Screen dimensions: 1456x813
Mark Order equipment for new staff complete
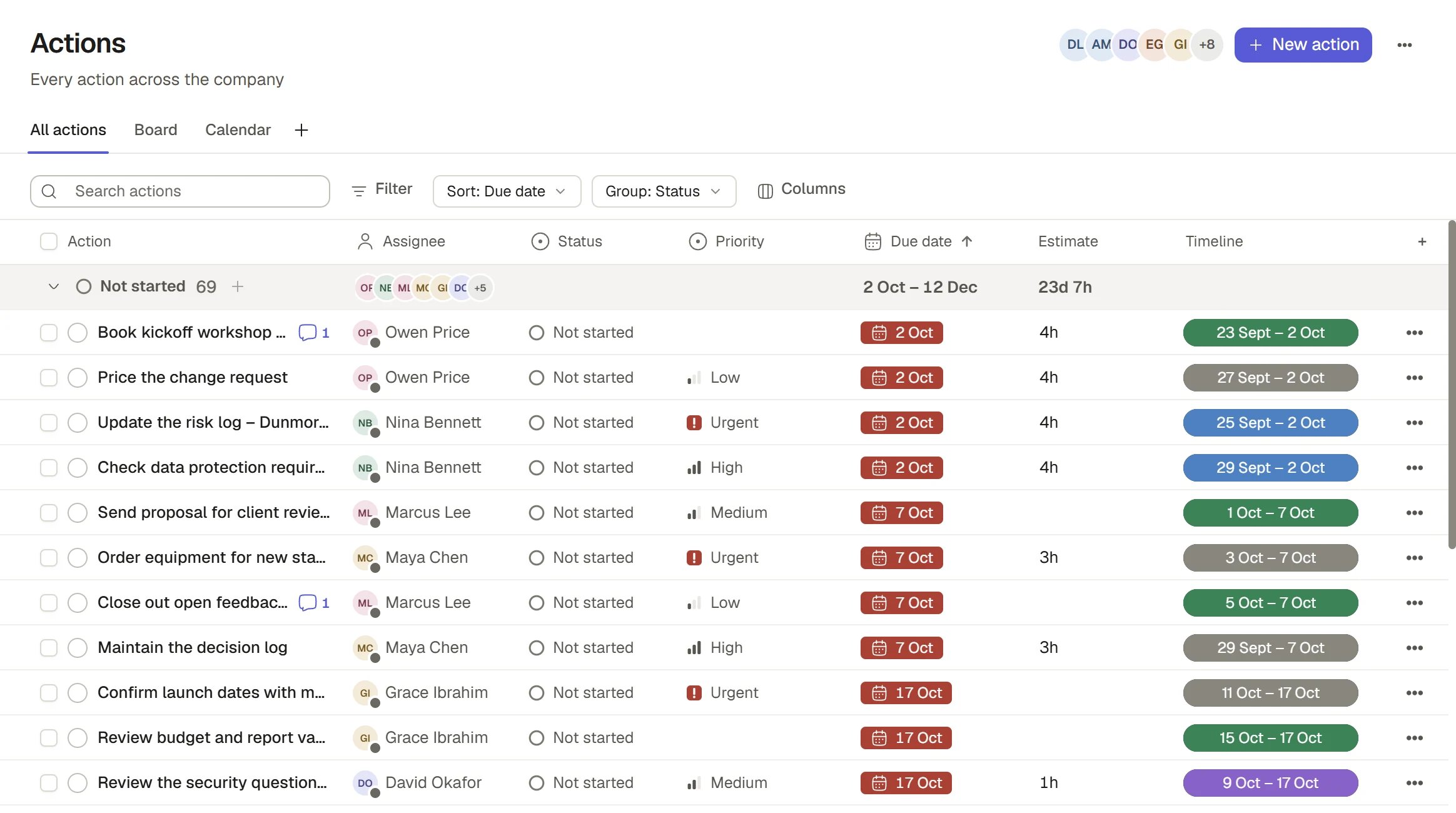tap(78, 558)
